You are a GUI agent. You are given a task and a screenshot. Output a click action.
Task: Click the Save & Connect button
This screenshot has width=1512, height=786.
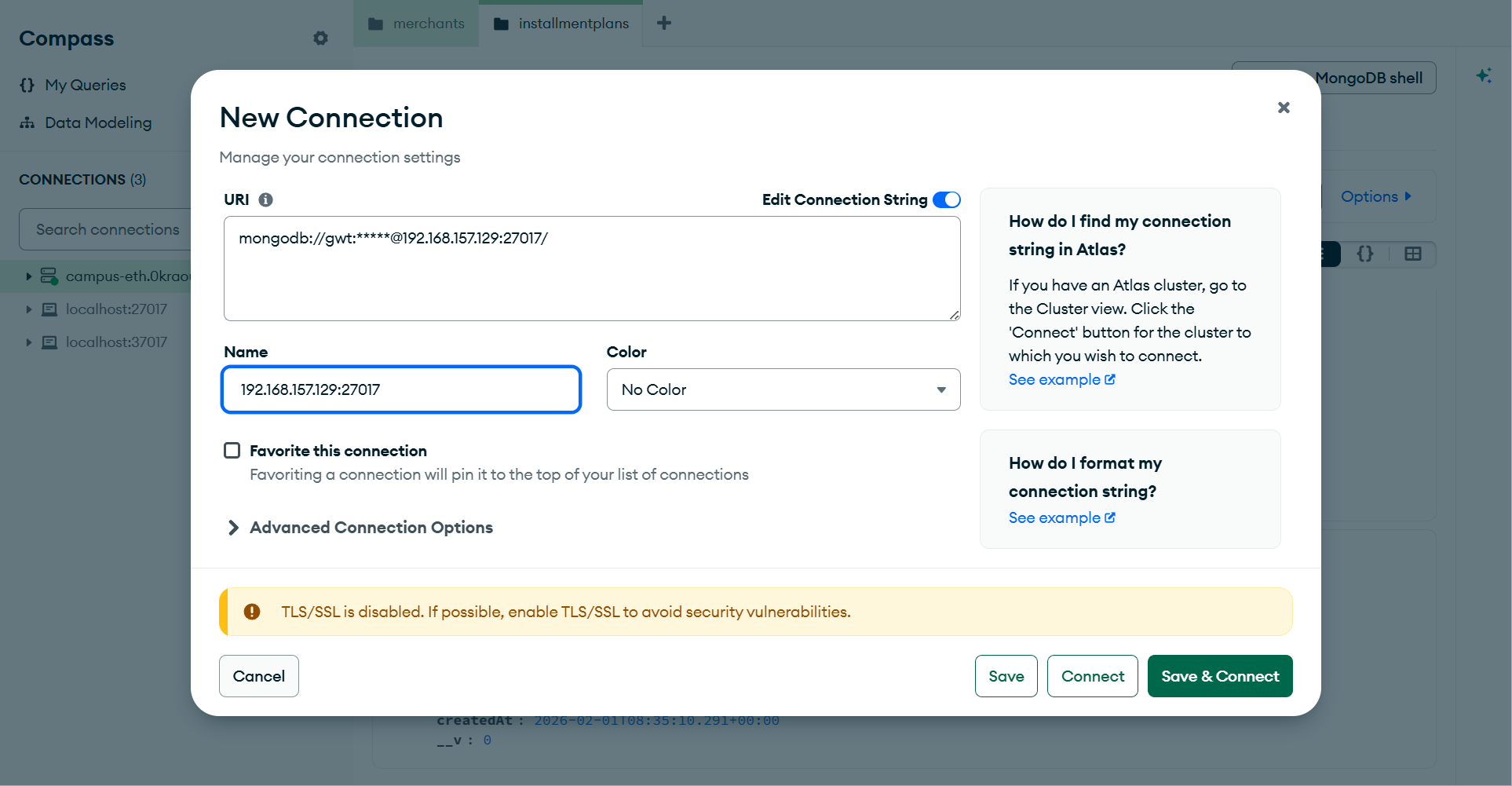(x=1220, y=676)
